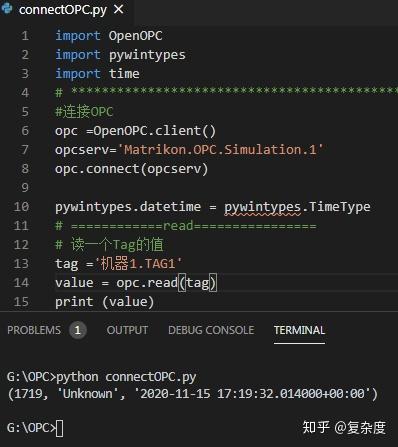Click the 'opc.connect(opcserv)' line
Viewport: 398px width, 447px height.
tap(132, 169)
